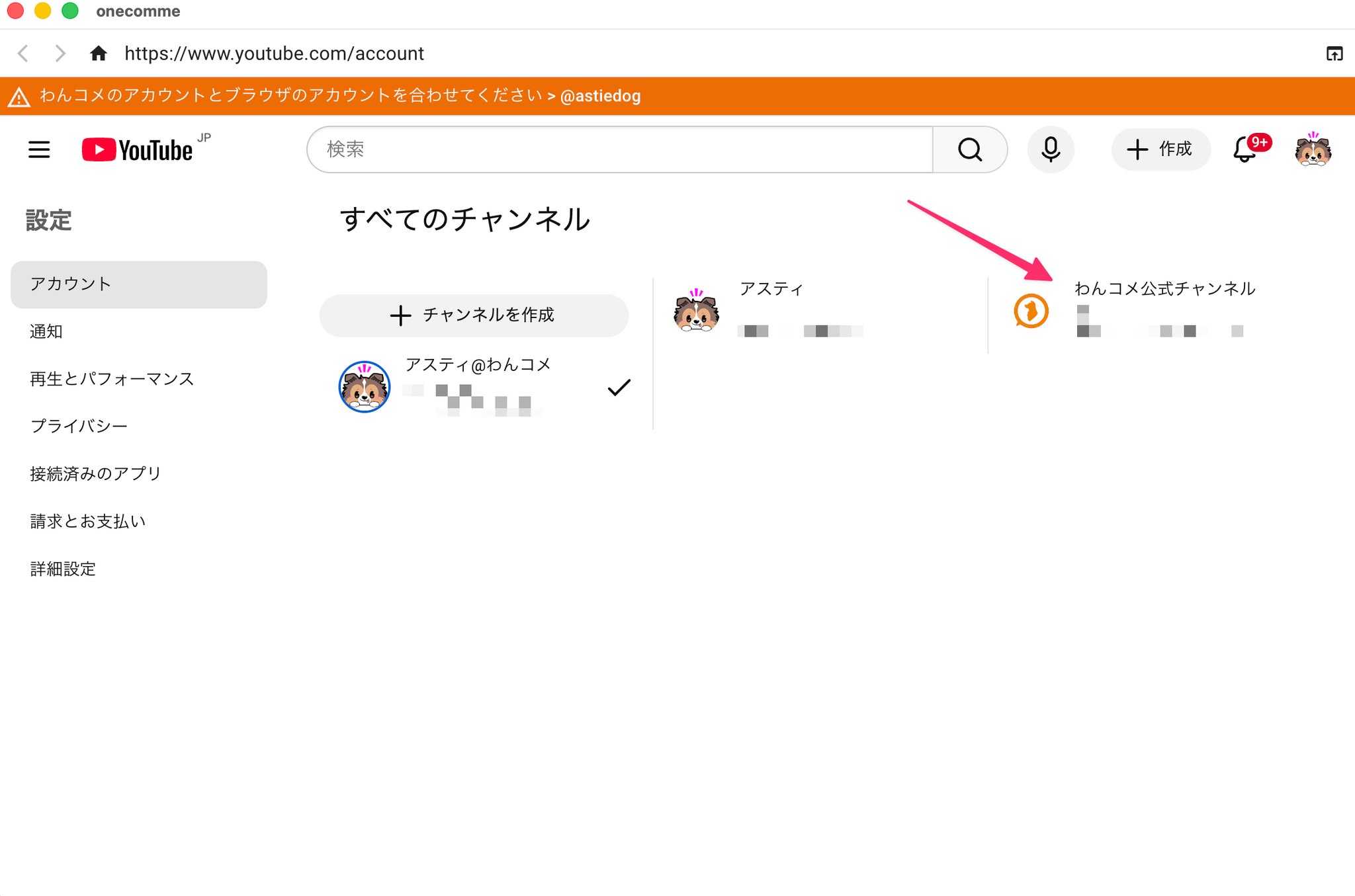Select the わんコメ公式チャンネル name
The width and height of the screenshot is (1355, 896).
point(1164,289)
